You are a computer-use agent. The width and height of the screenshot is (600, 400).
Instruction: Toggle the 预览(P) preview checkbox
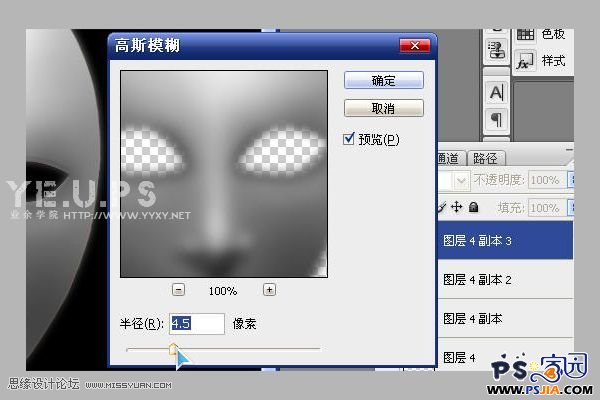[349, 139]
